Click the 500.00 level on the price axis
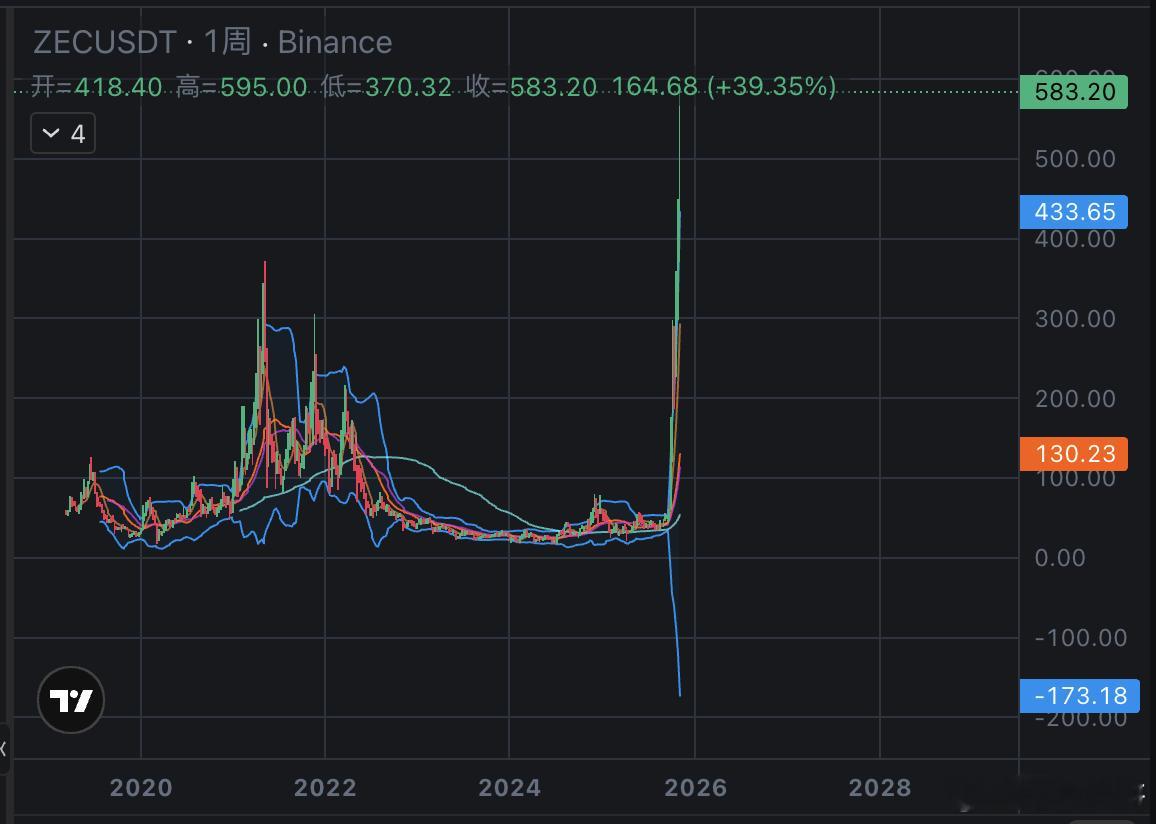The height and width of the screenshot is (824, 1156). click(x=1075, y=159)
